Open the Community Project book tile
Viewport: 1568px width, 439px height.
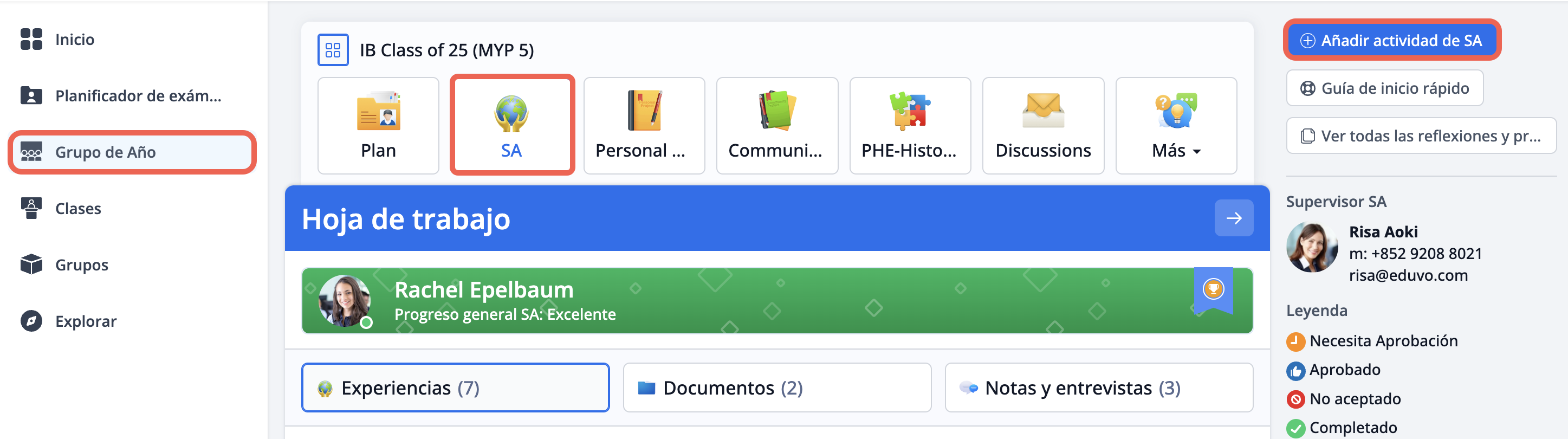pos(777,125)
